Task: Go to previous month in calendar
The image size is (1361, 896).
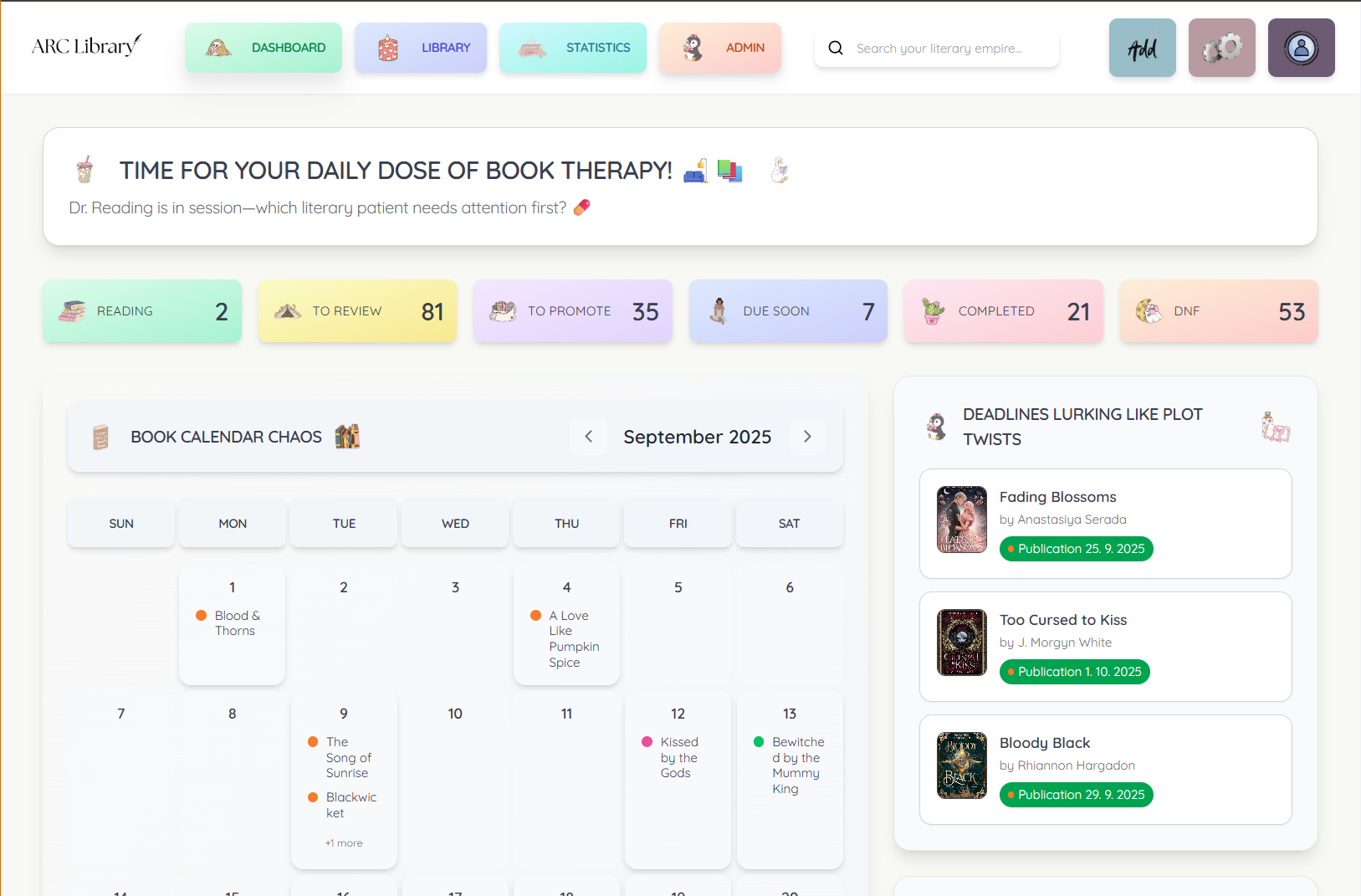Action: (589, 437)
